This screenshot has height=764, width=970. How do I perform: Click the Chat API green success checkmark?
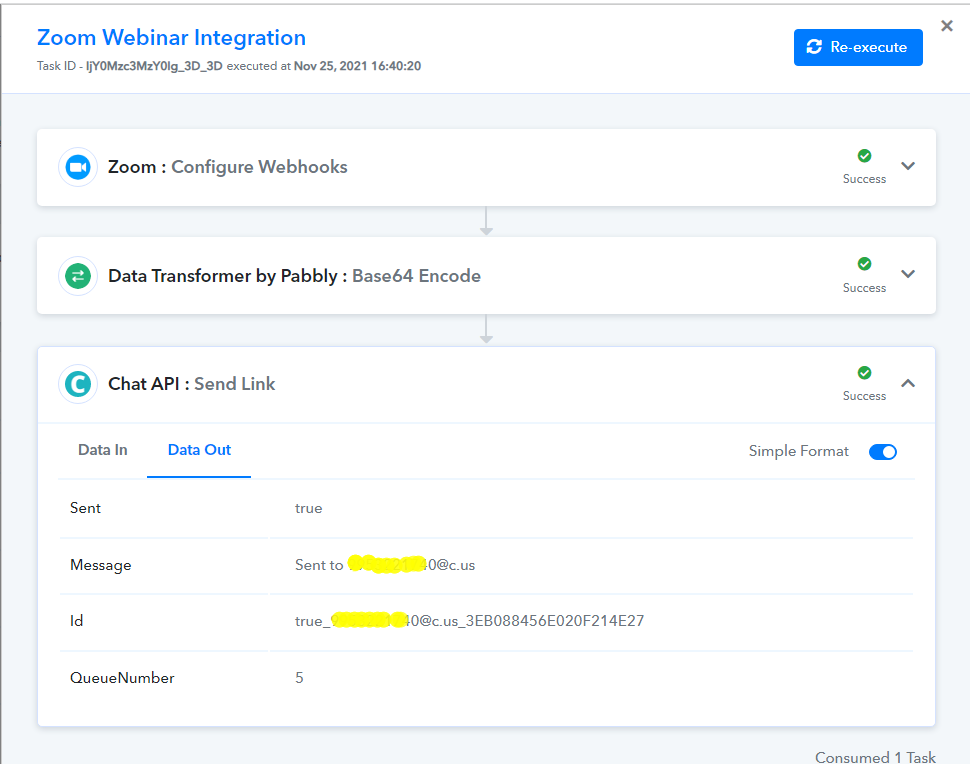click(864, 372)
